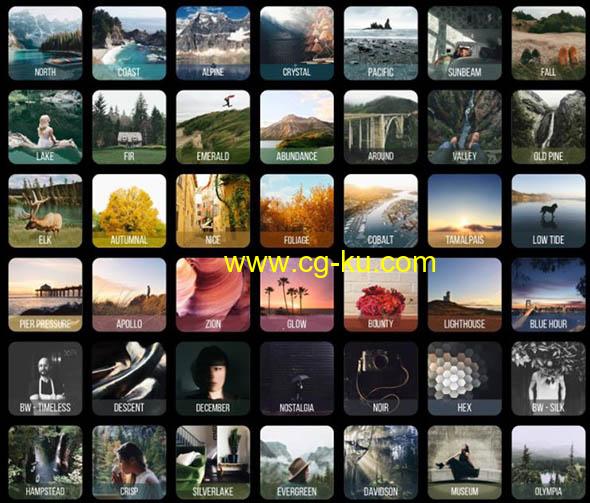Select the Tamalpais sunset preset
This screenshot has width=590, height=503.
pos(465,211)
